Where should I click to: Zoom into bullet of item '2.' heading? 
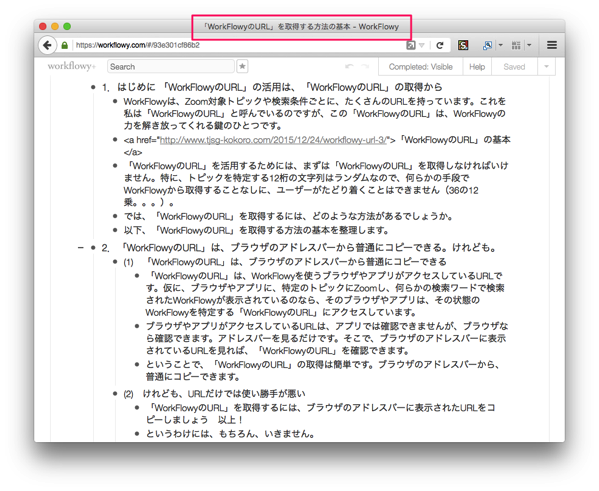pos(93,248)
